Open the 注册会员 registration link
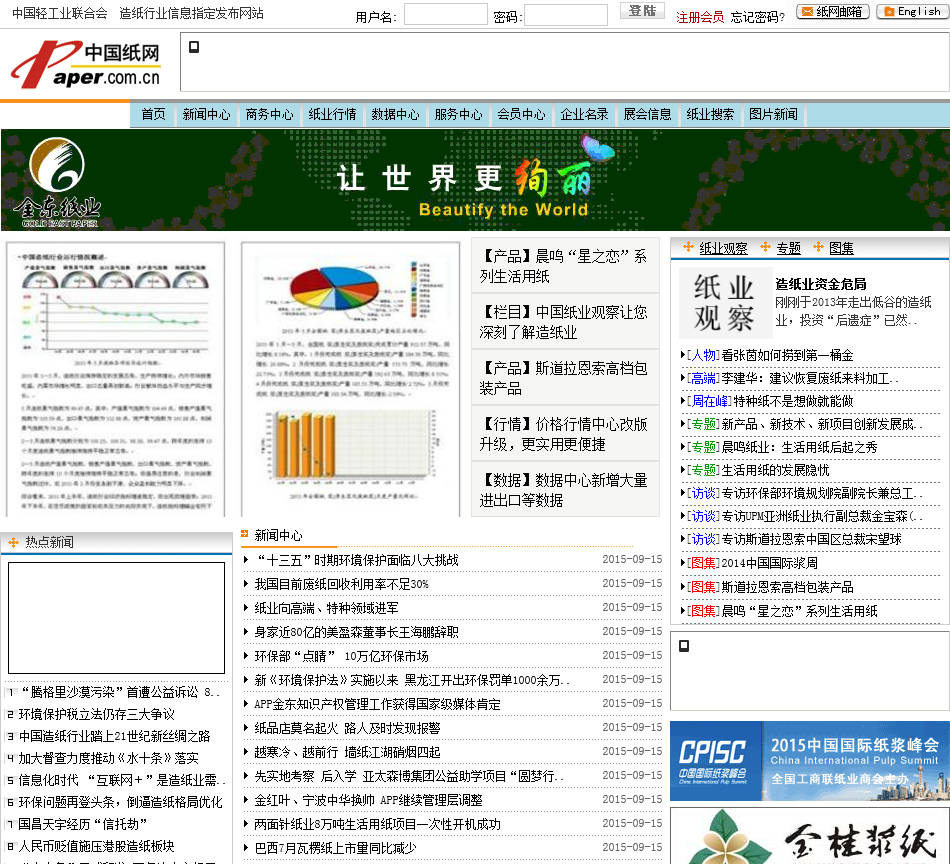Viewport: 950px width, 864px height. click(x=700, y=17)
